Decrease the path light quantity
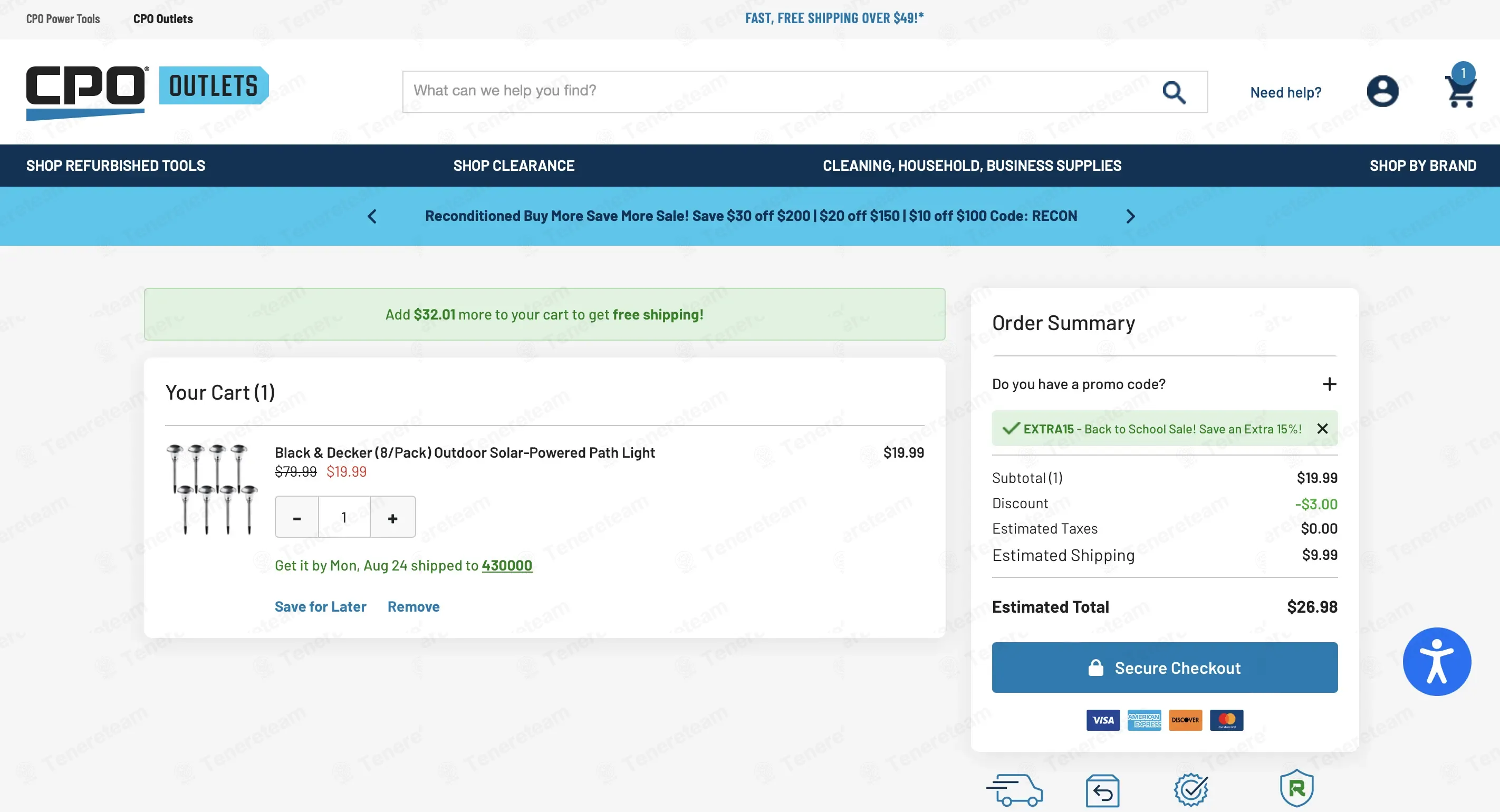 297,517
